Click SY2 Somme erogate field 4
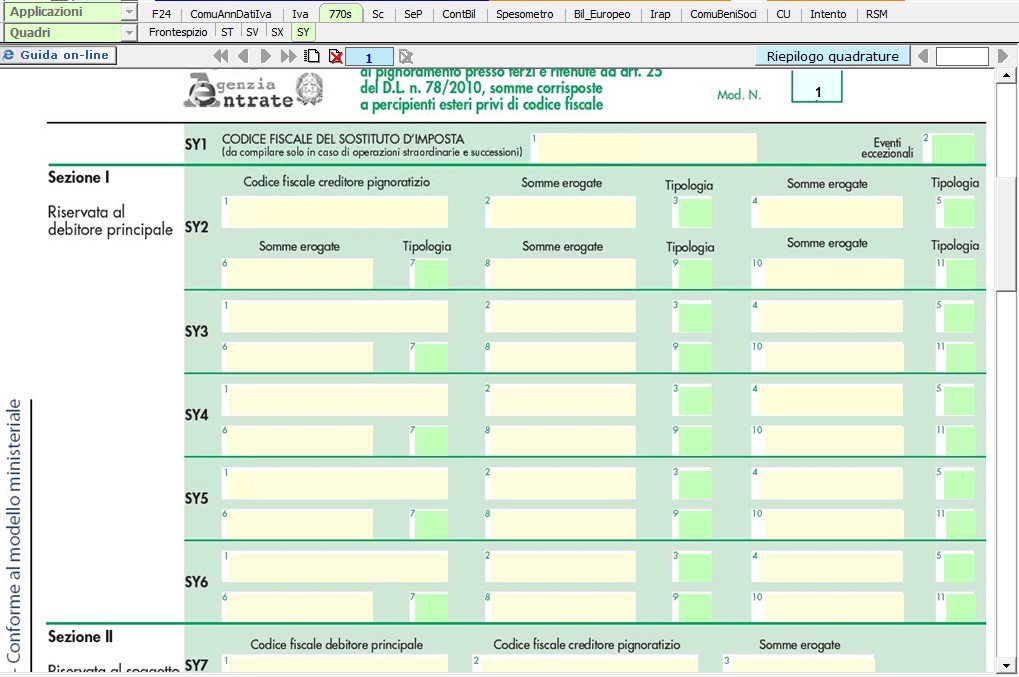1019x677 pixels. (x=830, y=212)
